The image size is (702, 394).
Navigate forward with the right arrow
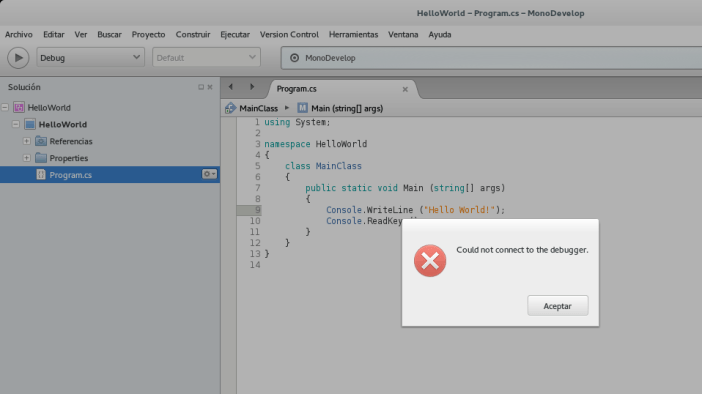tap(252, 87)
